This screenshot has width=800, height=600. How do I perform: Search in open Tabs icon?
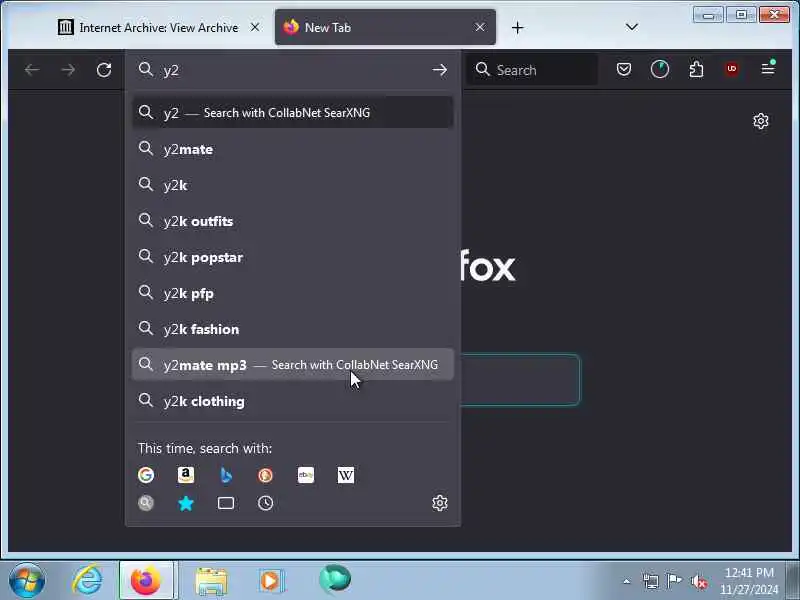click(226, 503)
